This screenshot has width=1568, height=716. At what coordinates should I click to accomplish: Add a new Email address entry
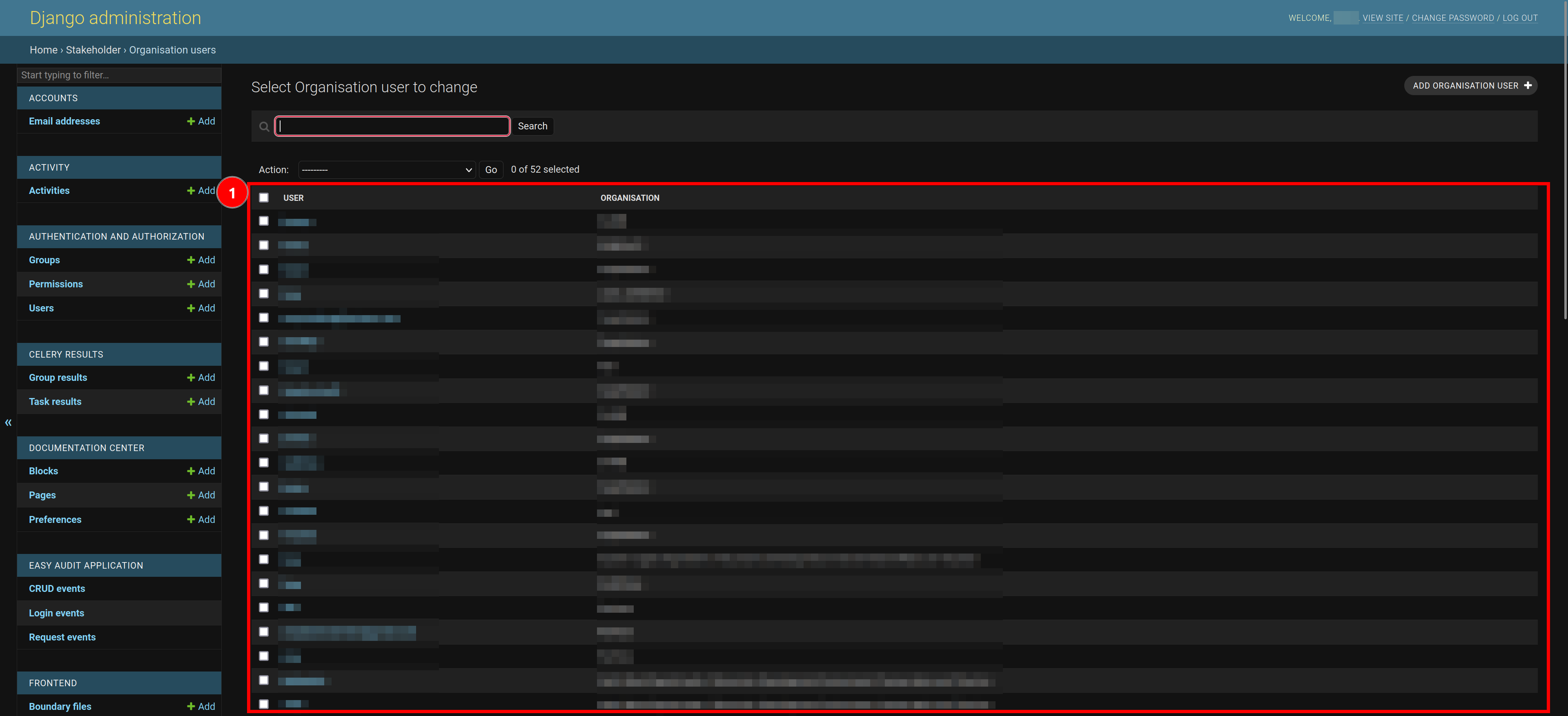point(201,121)
